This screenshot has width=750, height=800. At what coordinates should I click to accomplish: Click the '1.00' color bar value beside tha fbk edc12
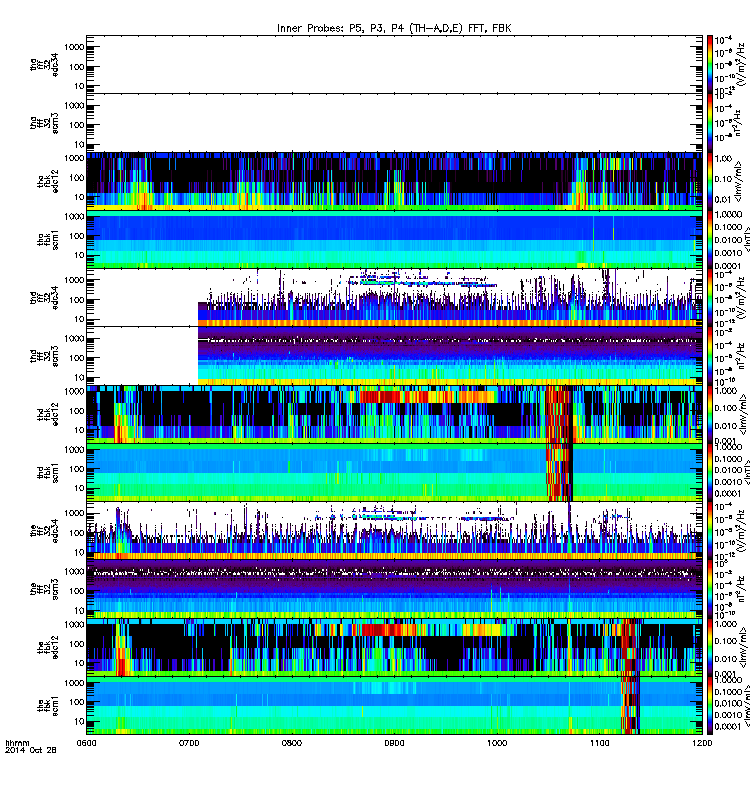click(723, 159)
